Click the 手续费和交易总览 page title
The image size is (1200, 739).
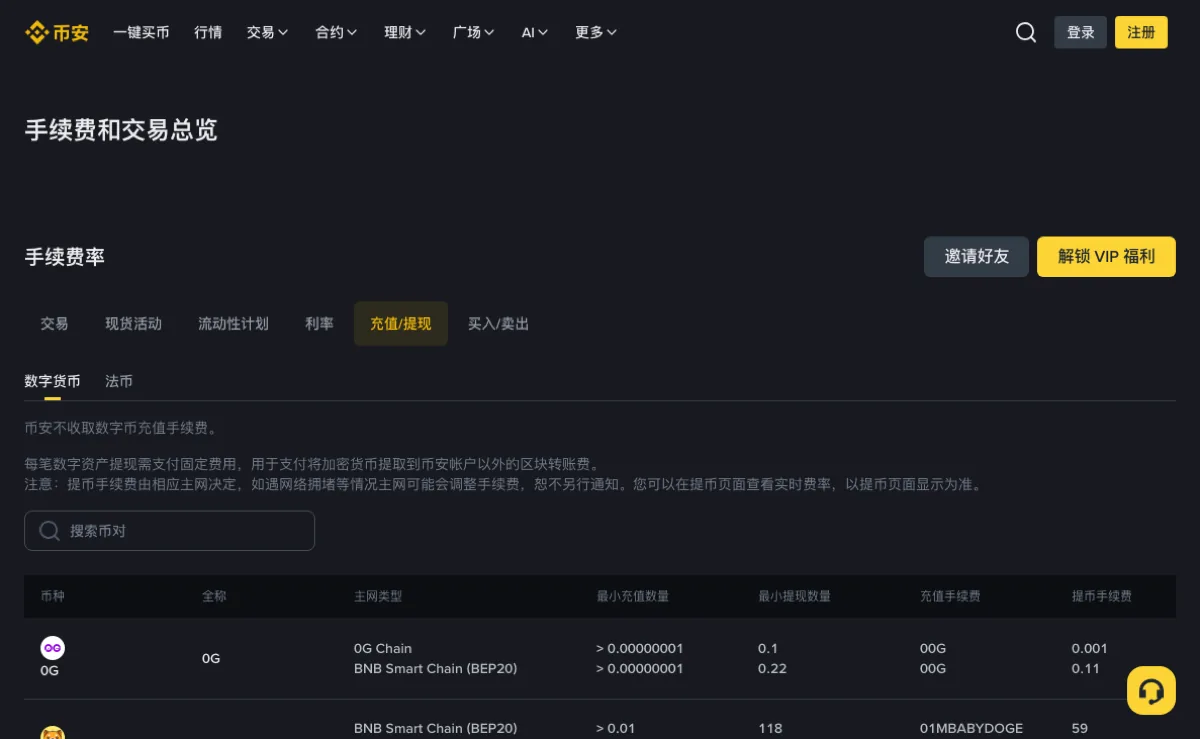pyautogui.click(x=121, y=130)
